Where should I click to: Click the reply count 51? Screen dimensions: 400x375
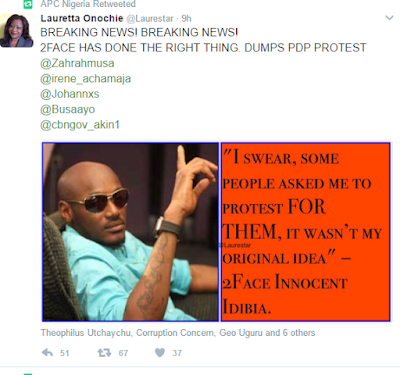[65, 353]
